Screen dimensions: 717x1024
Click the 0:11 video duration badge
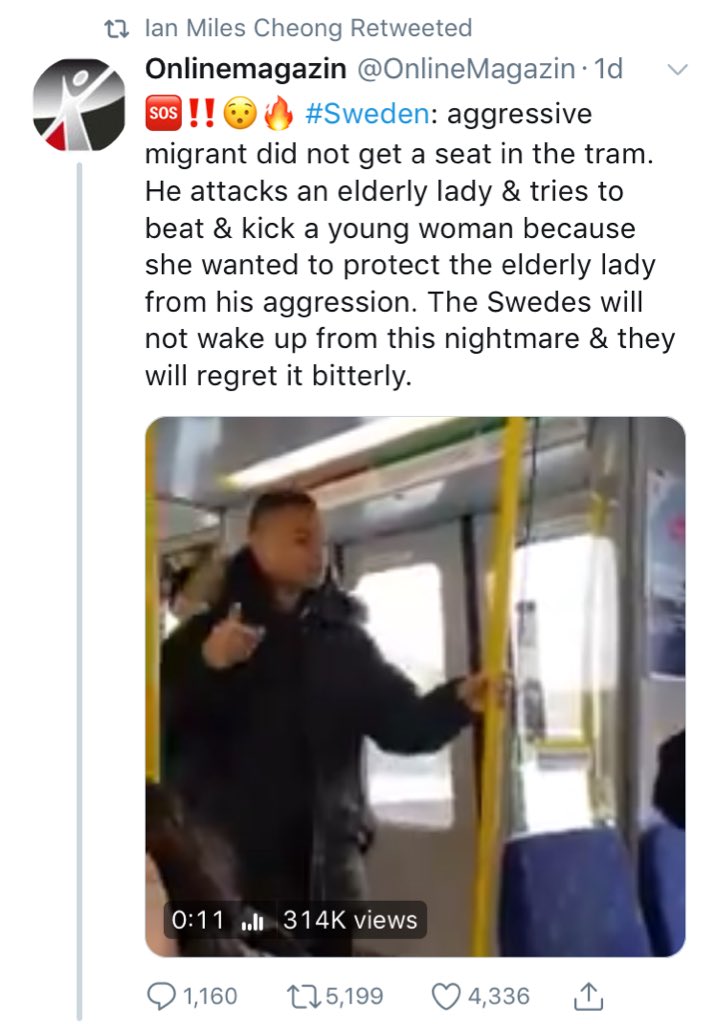coord(197,920)
